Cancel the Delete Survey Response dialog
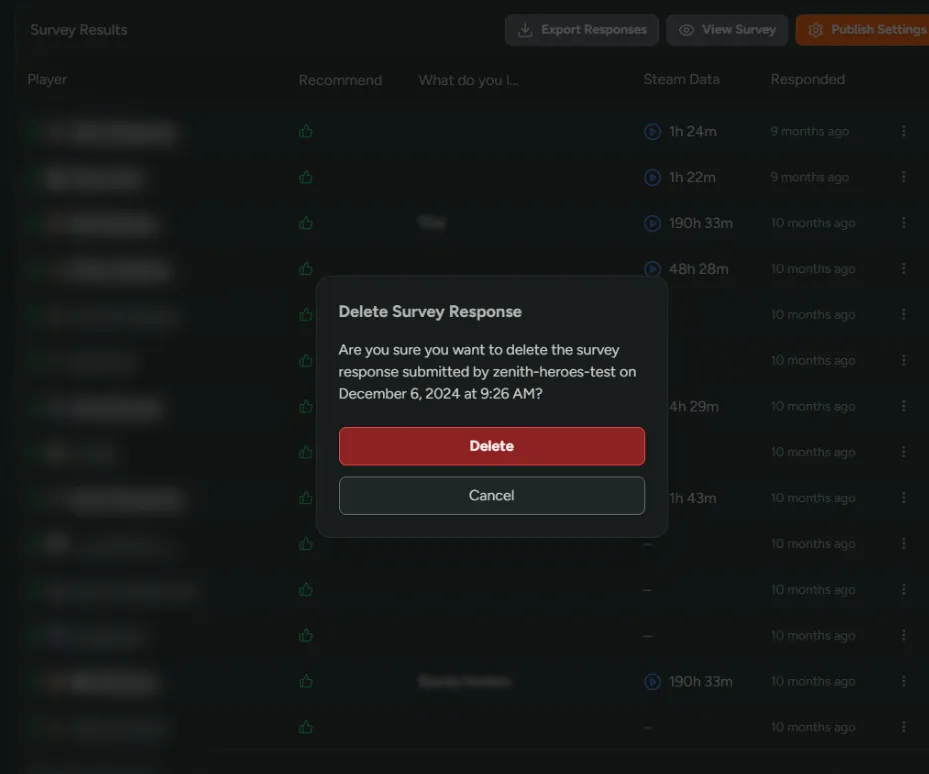929x774 pixels. [491, 495]
